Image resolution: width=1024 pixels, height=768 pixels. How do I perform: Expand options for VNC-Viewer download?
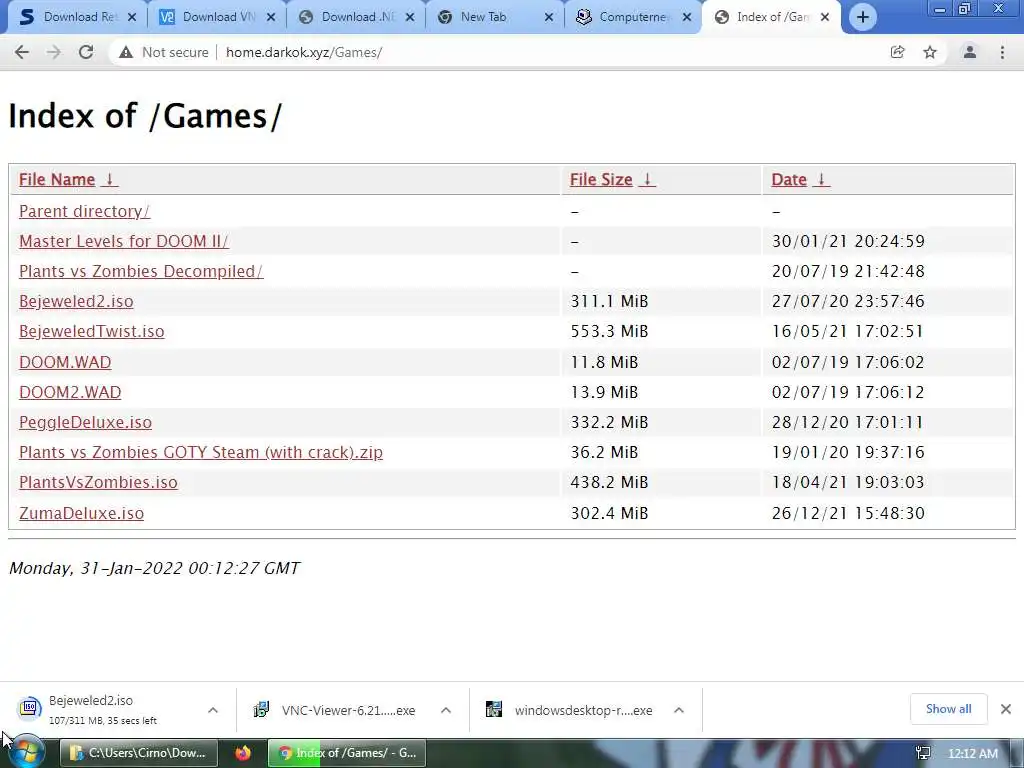click(446, 710)
